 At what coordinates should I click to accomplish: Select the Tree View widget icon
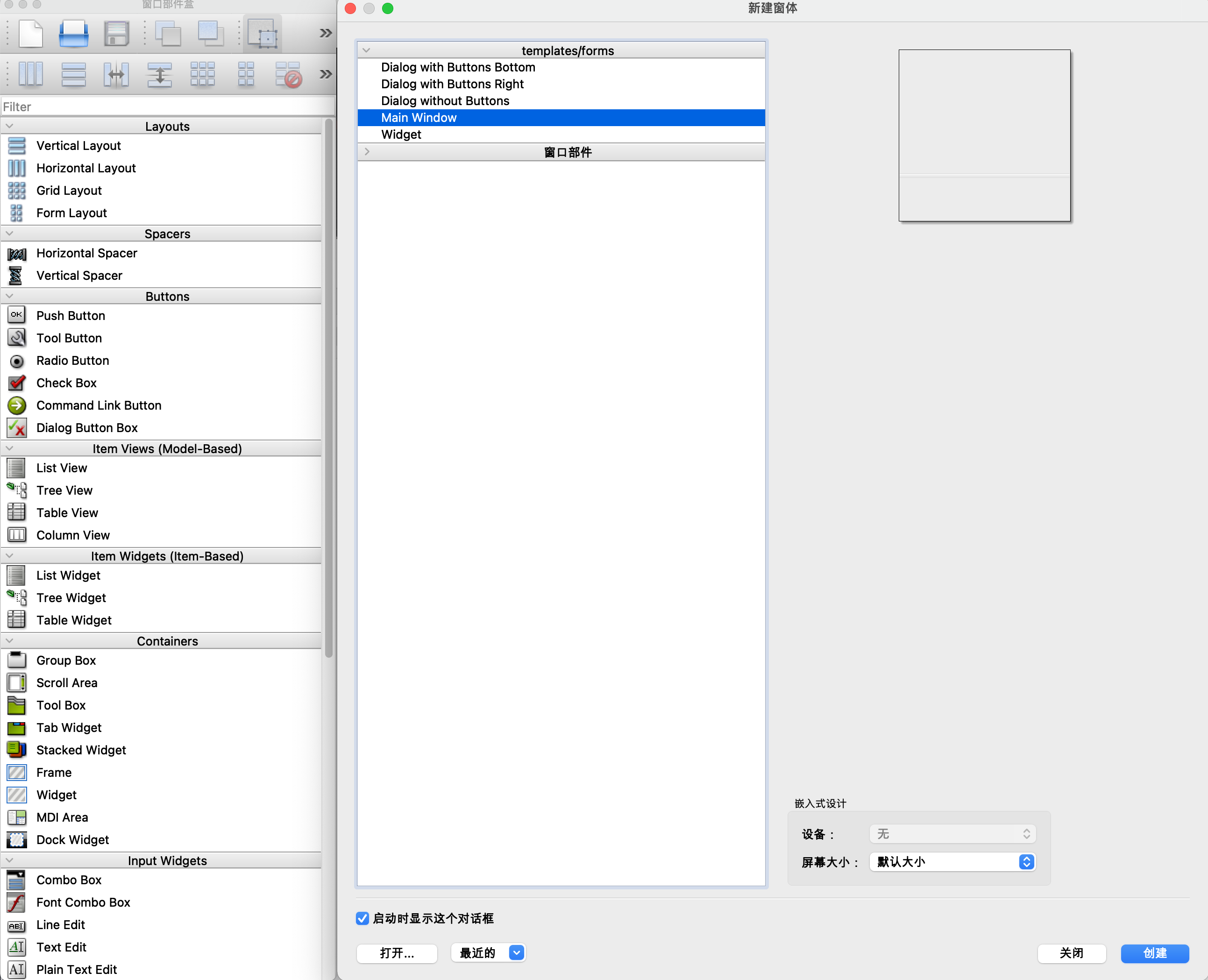pos(16,490)
